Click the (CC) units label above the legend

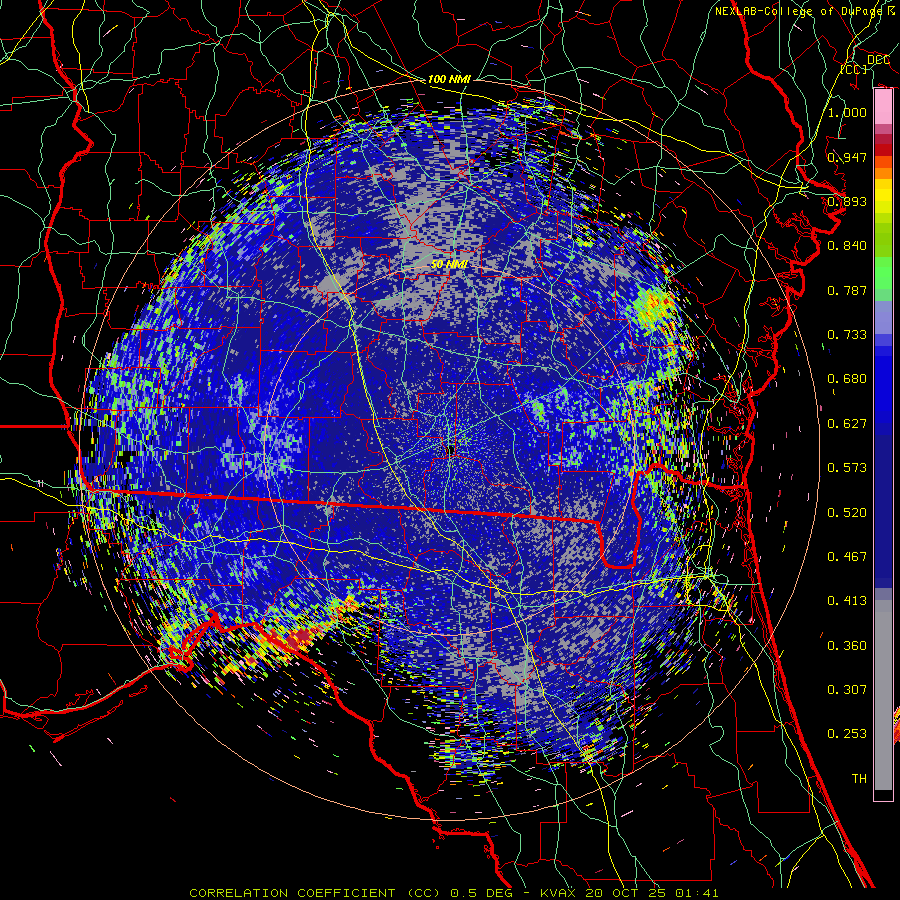click(x=854, y=69)
